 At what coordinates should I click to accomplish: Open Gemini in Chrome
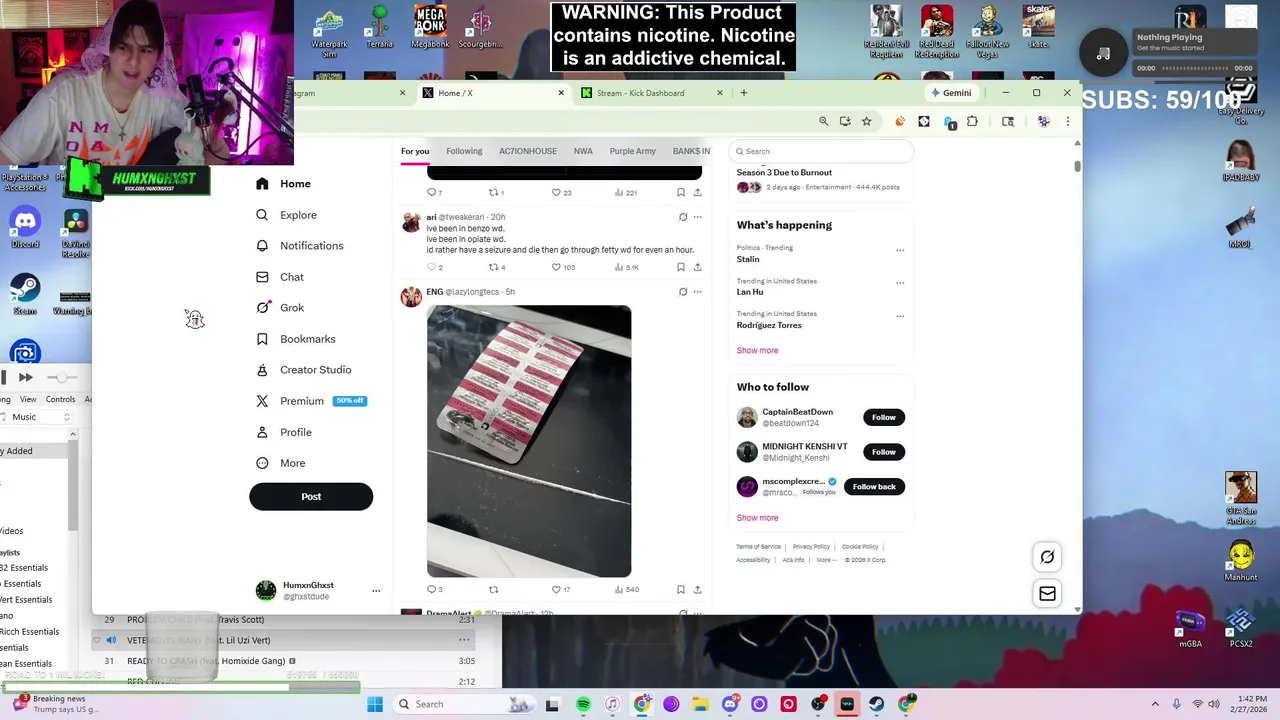[950, 93]
